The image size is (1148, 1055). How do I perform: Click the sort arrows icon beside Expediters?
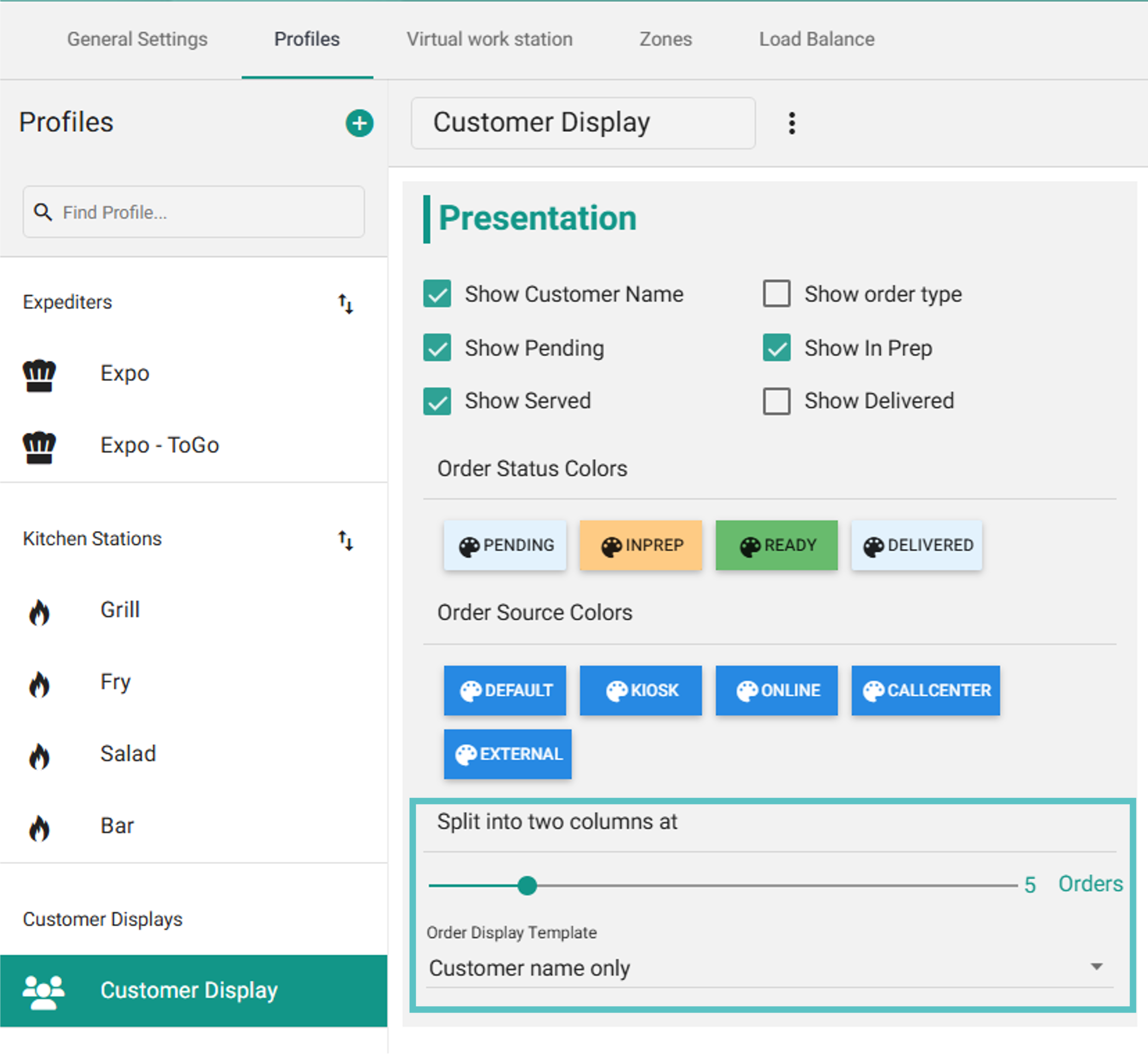point(346,303)
